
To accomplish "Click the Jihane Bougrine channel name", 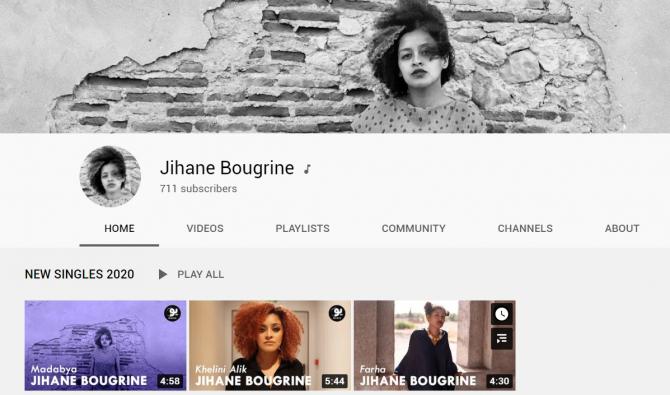I will pyautogui.click(x=227, y=168).
